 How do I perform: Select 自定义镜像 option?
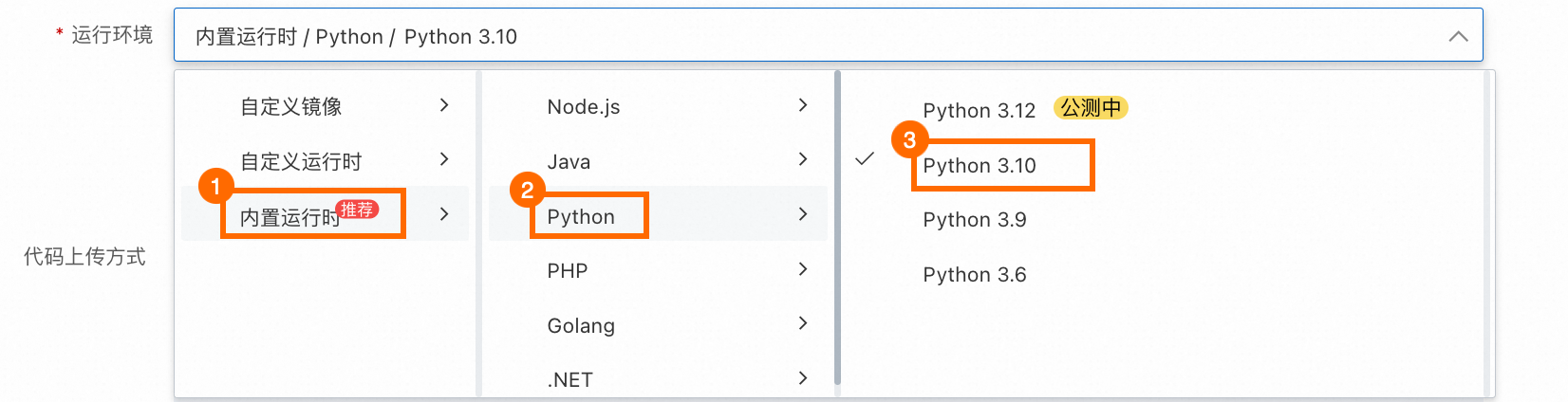point(291,107)
